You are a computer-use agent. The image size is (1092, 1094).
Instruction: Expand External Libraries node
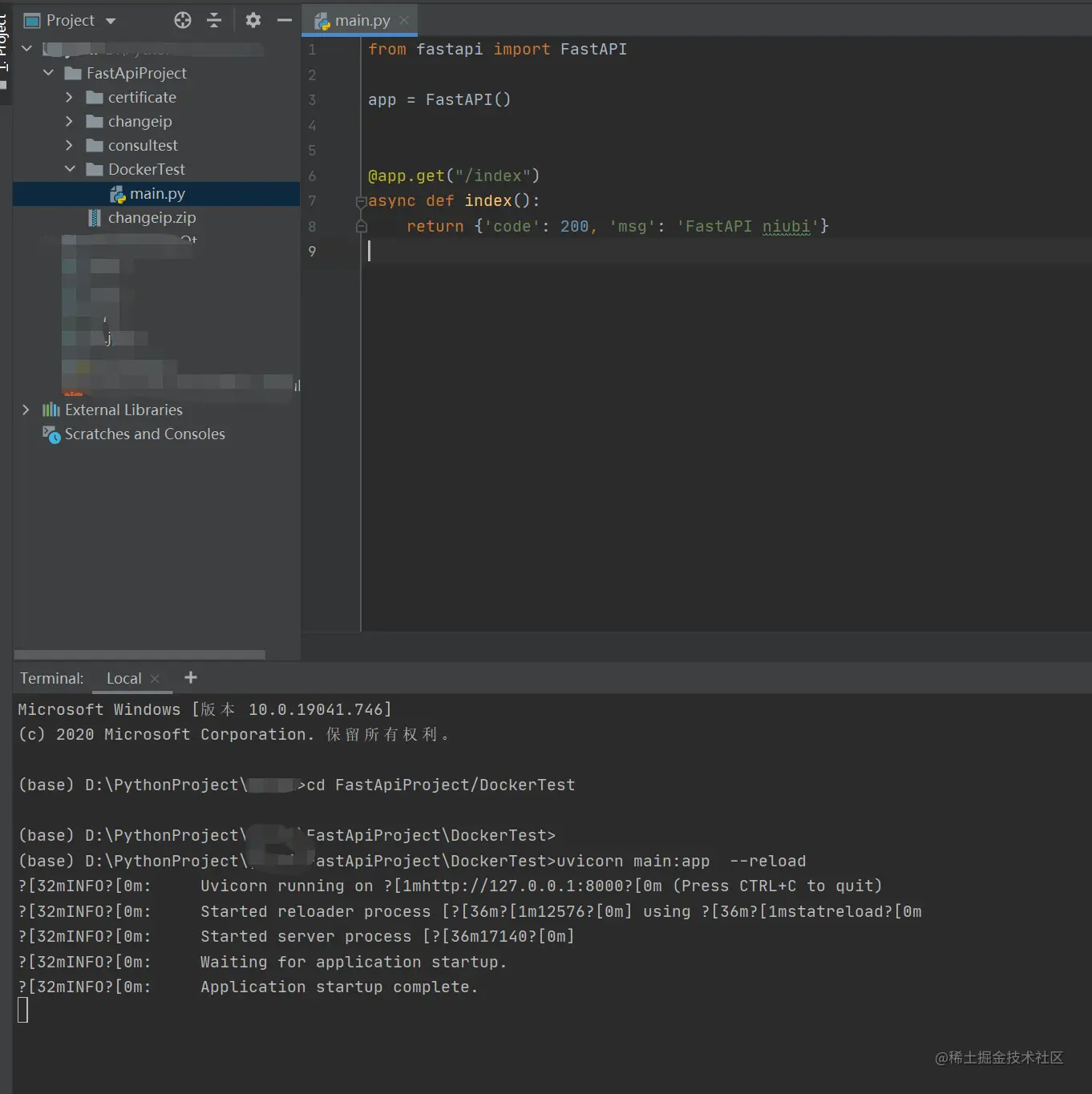coord(26,410)
